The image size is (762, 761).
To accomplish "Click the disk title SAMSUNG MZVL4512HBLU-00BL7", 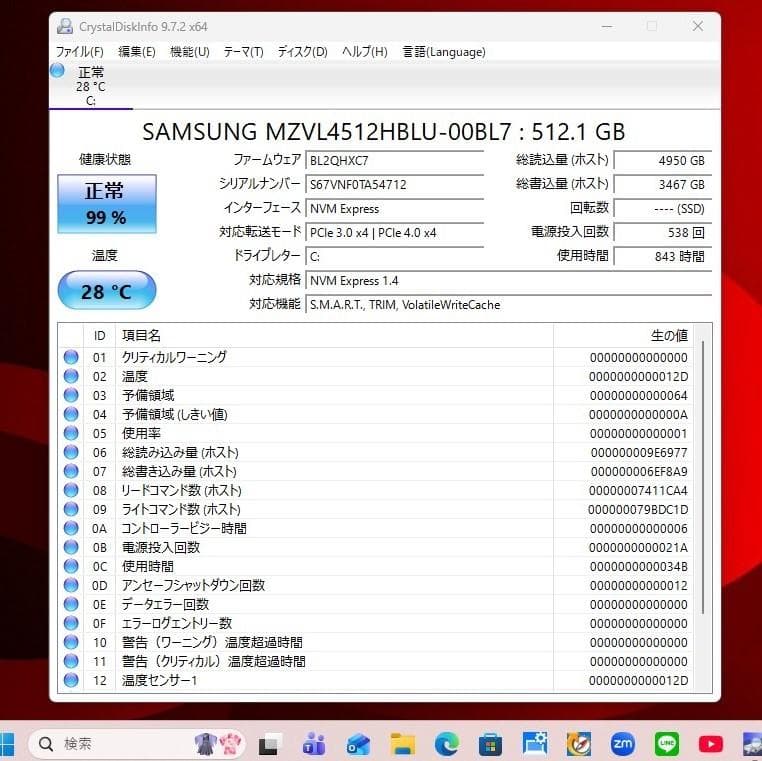I will pyautogui.click(x=327, y=132).
